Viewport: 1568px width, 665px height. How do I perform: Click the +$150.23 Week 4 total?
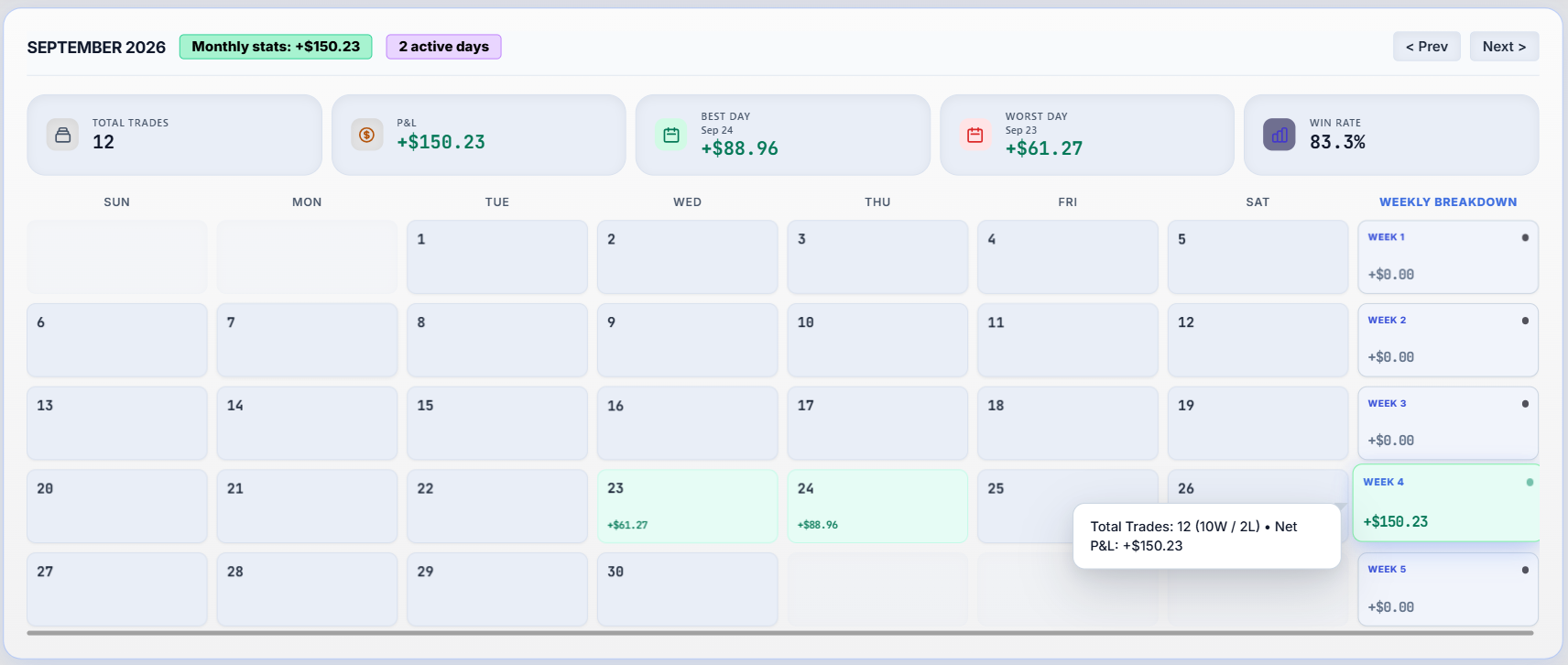pos(1396,521)
